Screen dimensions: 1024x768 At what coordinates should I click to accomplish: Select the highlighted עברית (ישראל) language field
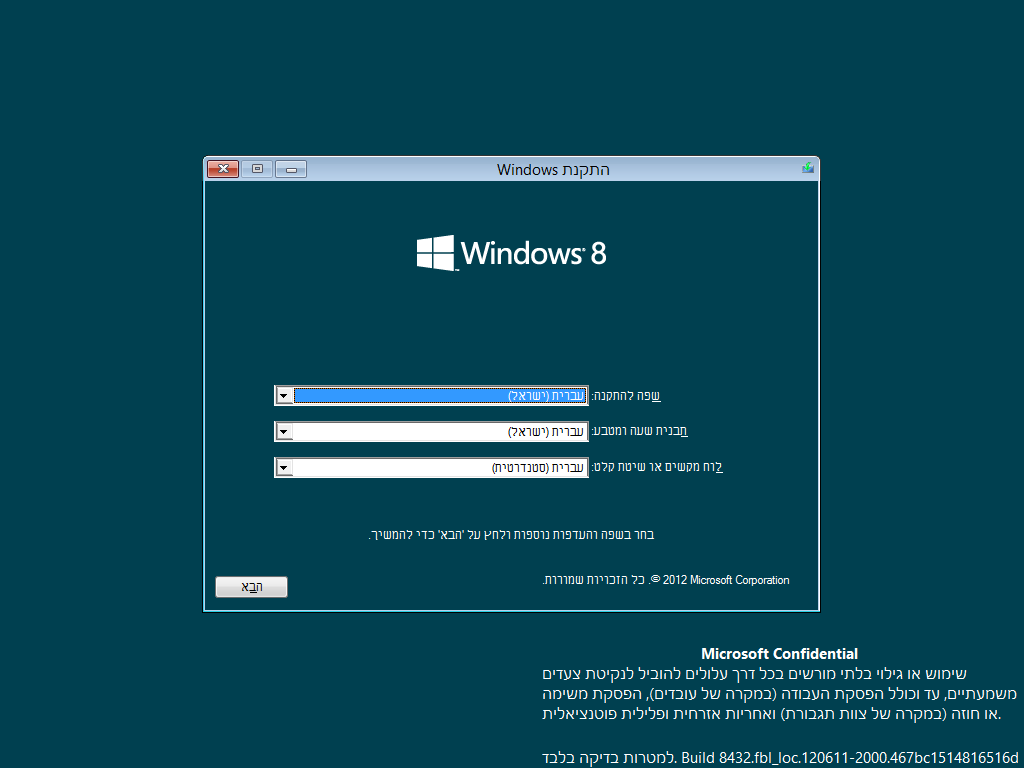[x=432, y=396]
